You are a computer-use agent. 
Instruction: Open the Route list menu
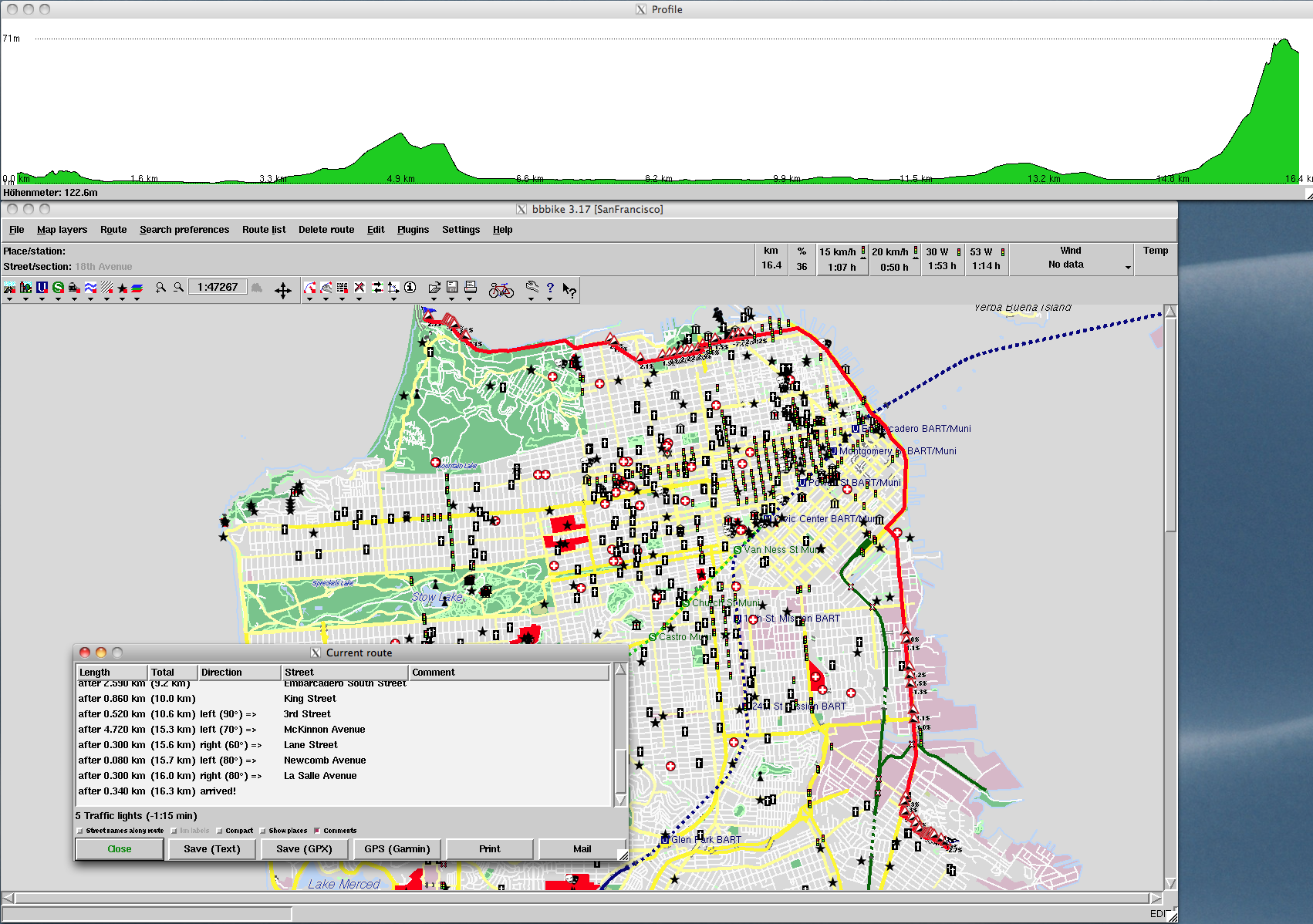coord(264,230)
